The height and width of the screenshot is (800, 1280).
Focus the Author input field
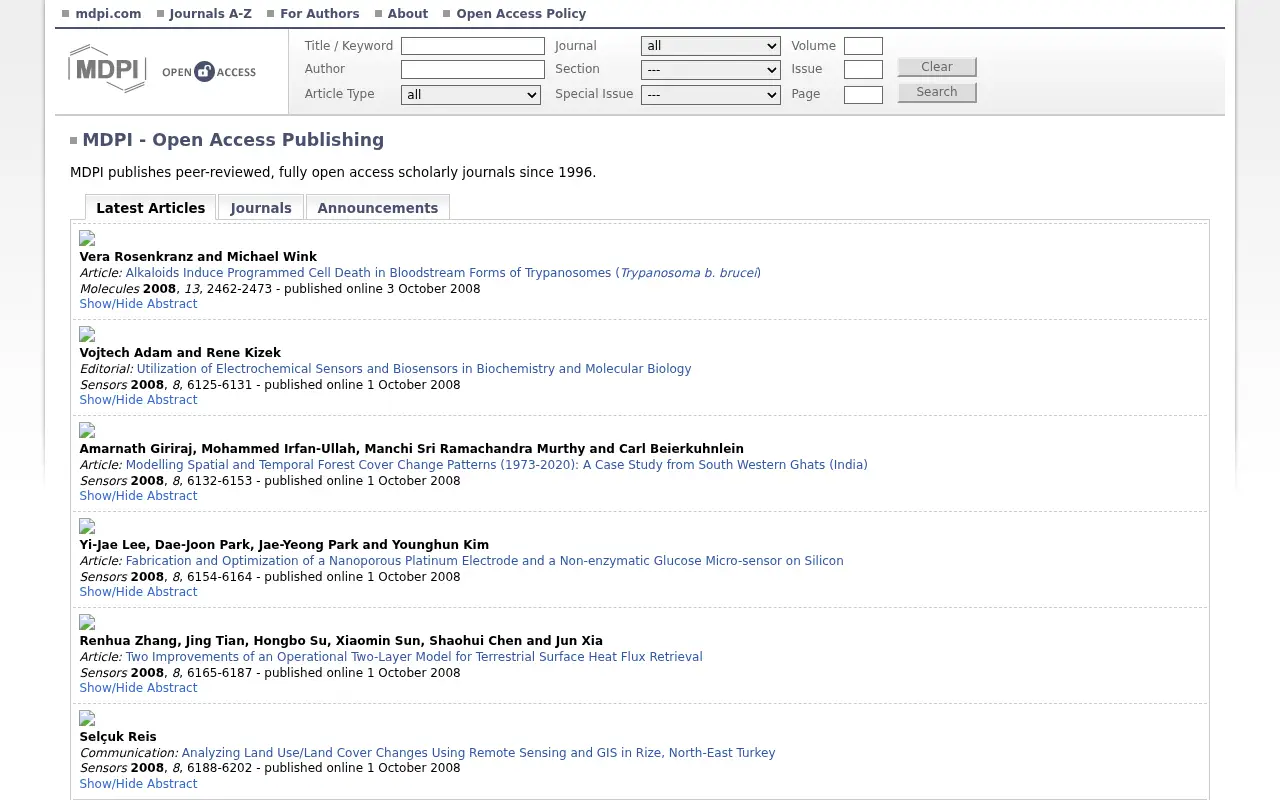473,69
